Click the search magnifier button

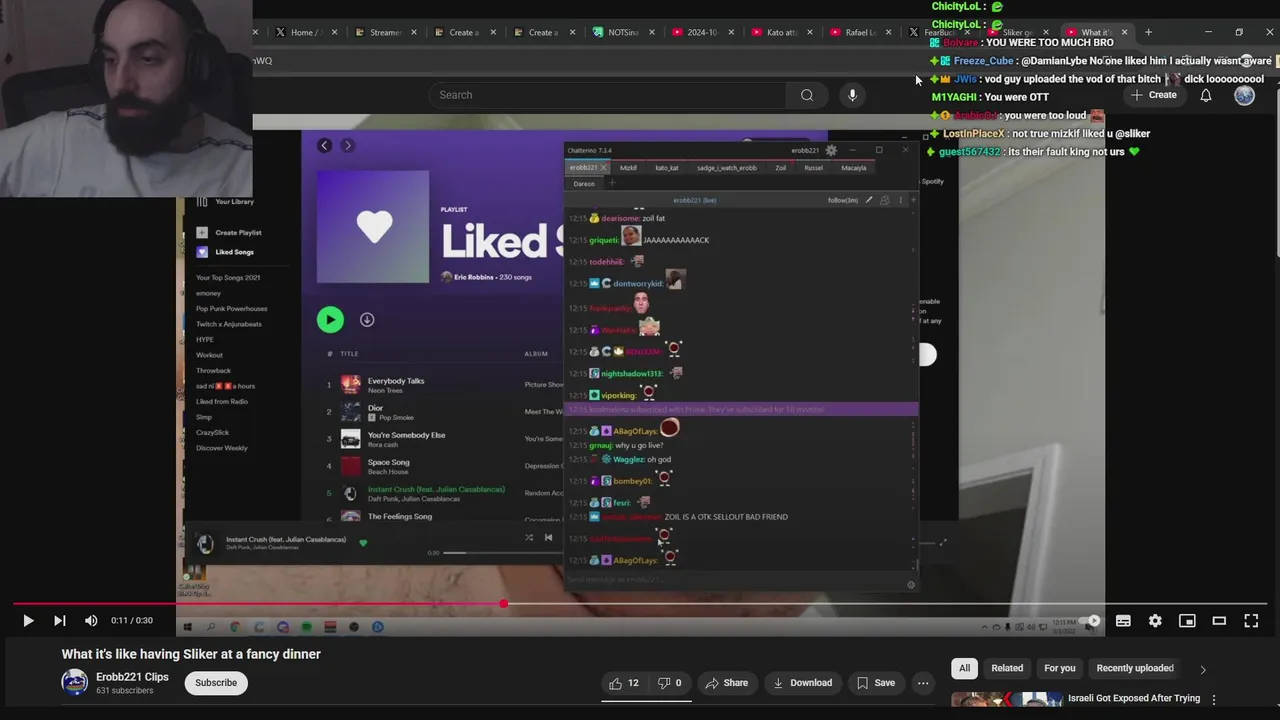click(807, 95)
